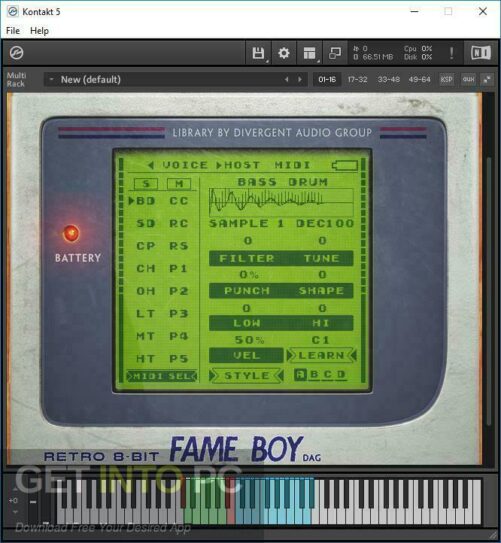Open the File menu
This screenshot has height=543, width=501.
coord(13,31)
